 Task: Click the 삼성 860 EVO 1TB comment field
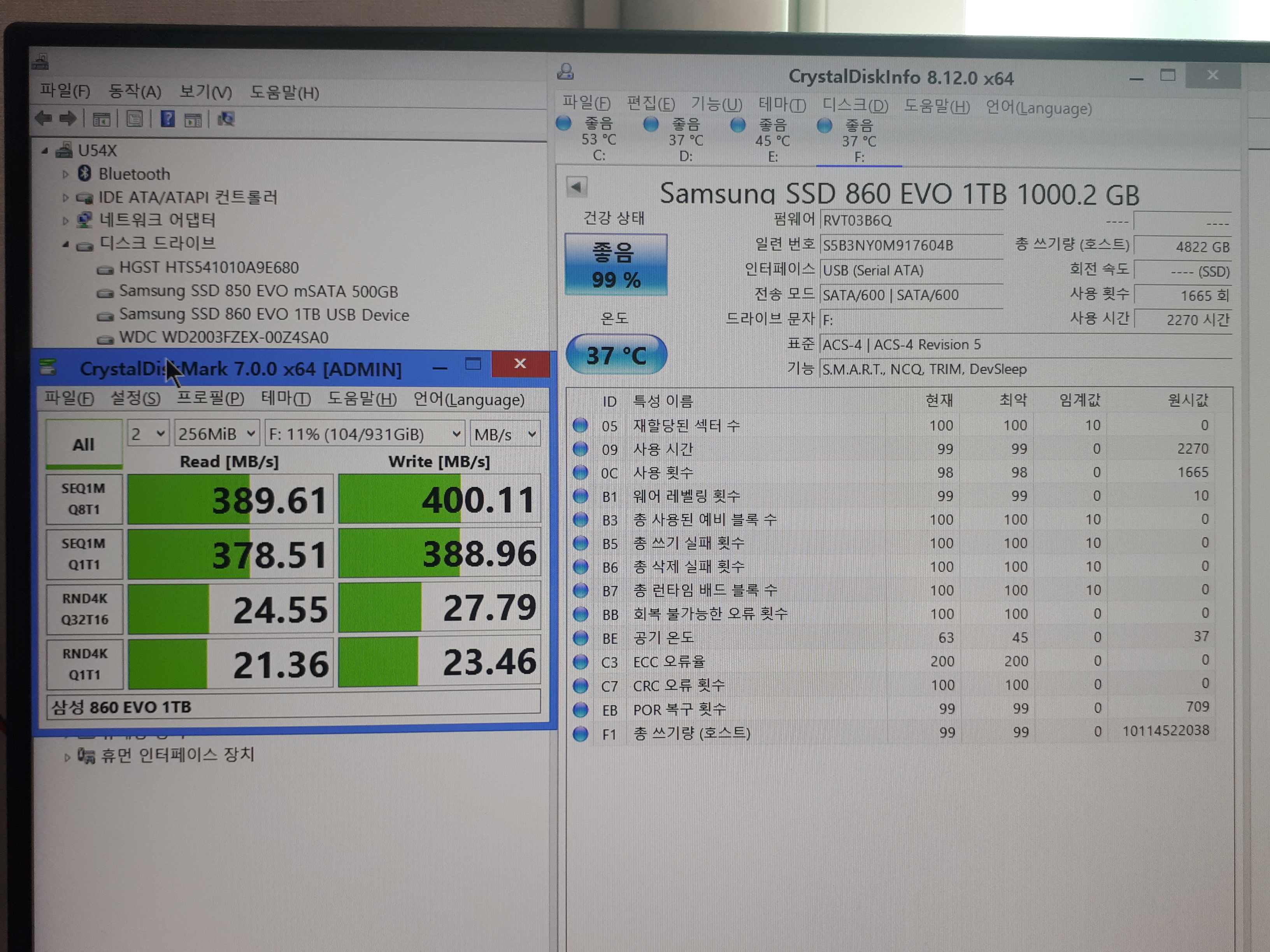[x=293, y=706]
